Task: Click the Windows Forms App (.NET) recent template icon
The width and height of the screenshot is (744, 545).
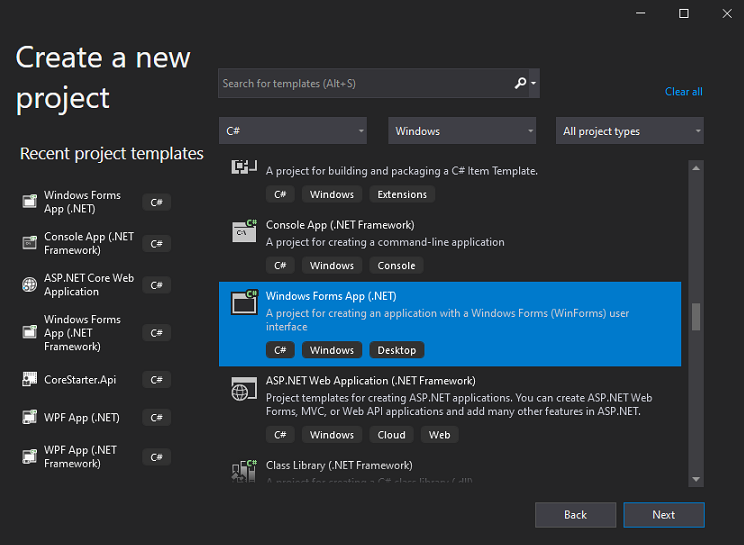Action: pos(29,202)
